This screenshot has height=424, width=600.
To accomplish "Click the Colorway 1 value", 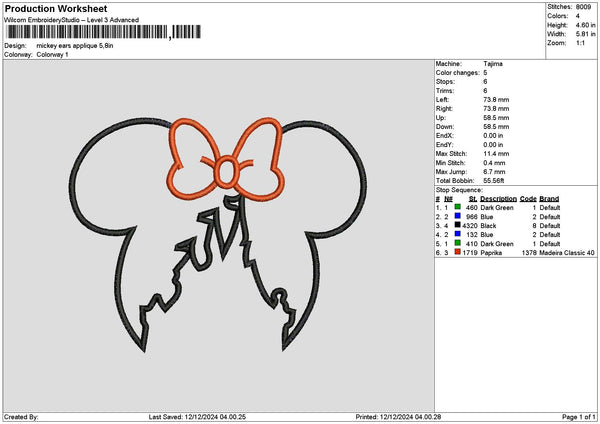I will [52, 55].
